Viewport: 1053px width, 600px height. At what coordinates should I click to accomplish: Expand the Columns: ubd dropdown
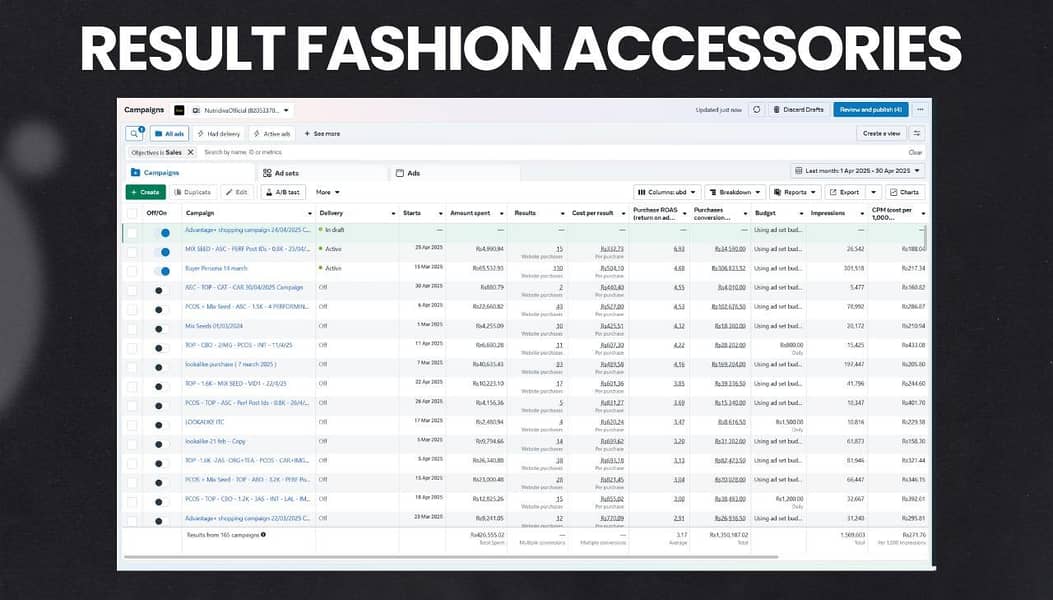click(x=666, y=192)
